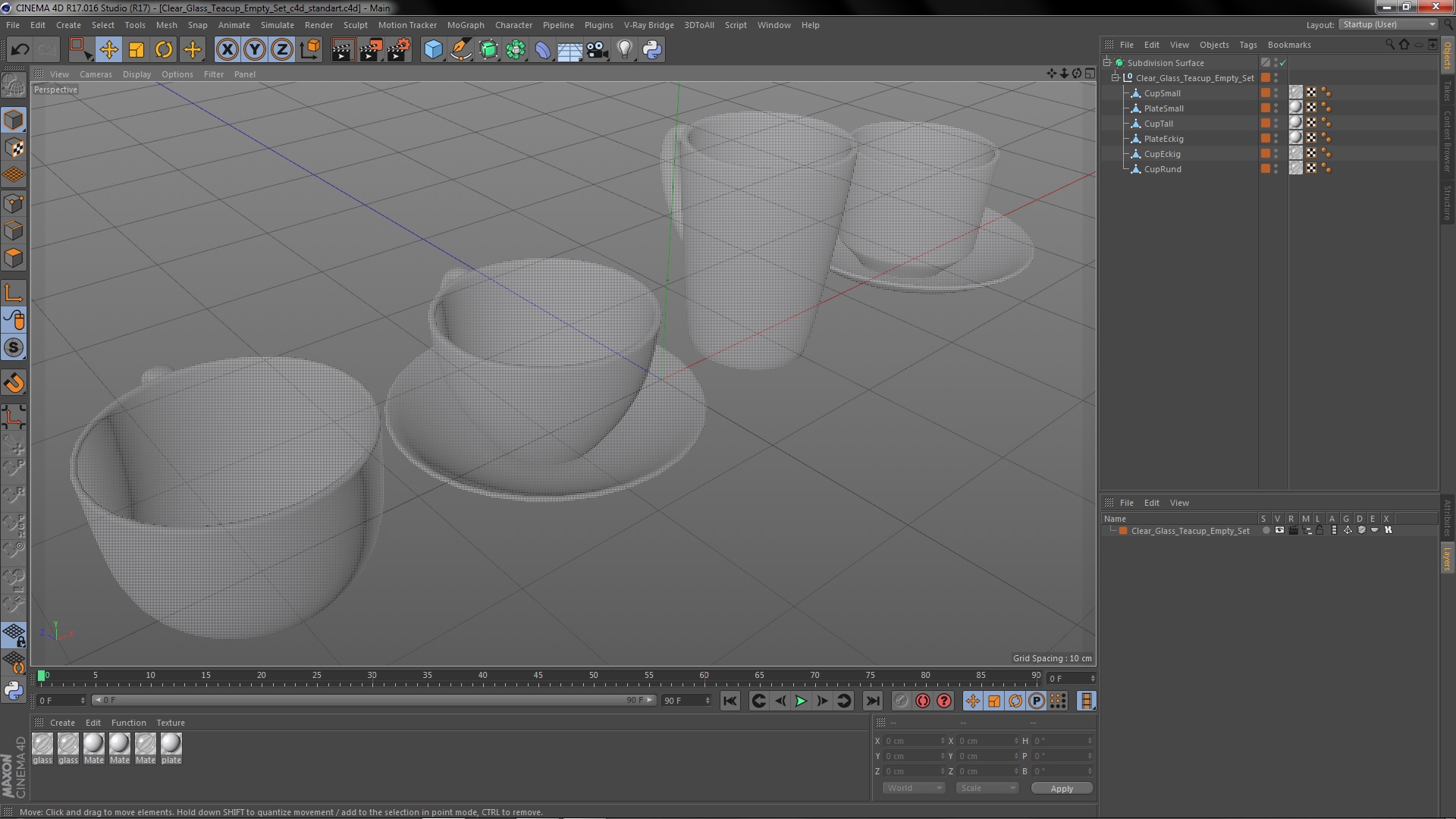This screenshot has height=819, width=1456.
Task: Select the Move tool in top toolbar
Action: click(108, 50)
